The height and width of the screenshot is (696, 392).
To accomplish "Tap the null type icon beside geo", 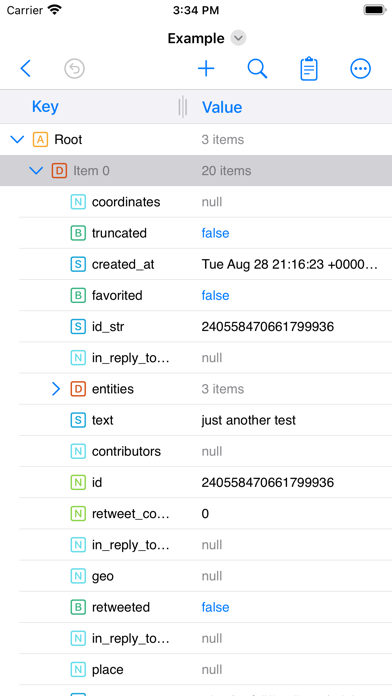I will (x=78, y=576).
